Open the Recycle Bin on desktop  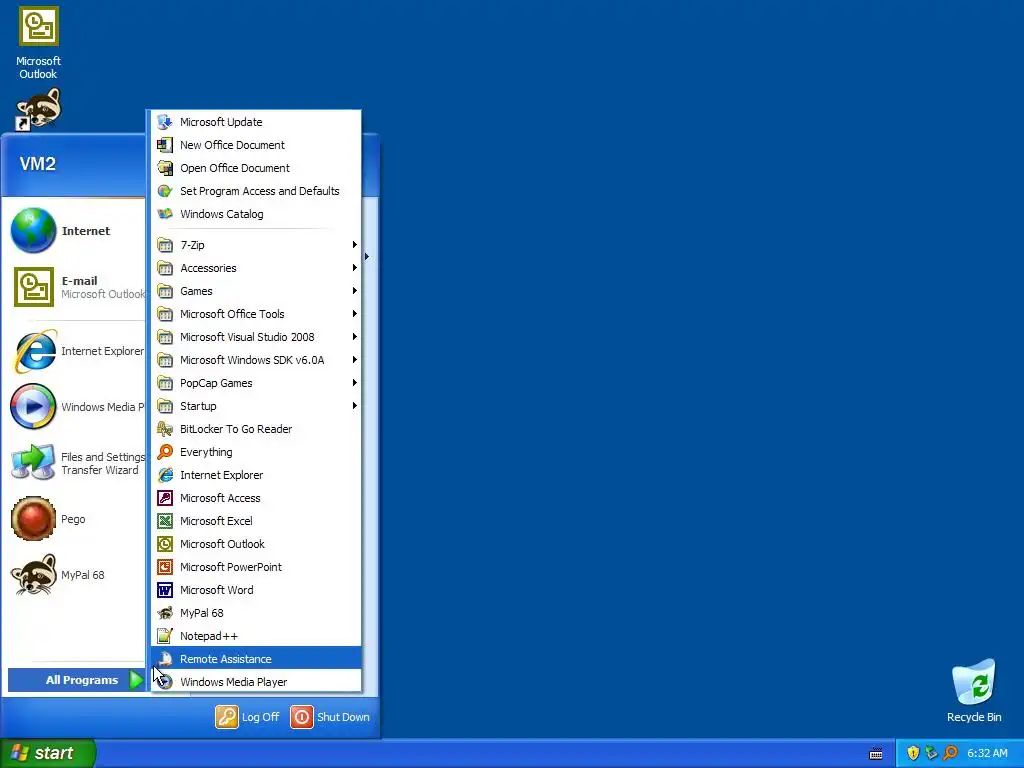coord(974,691)
